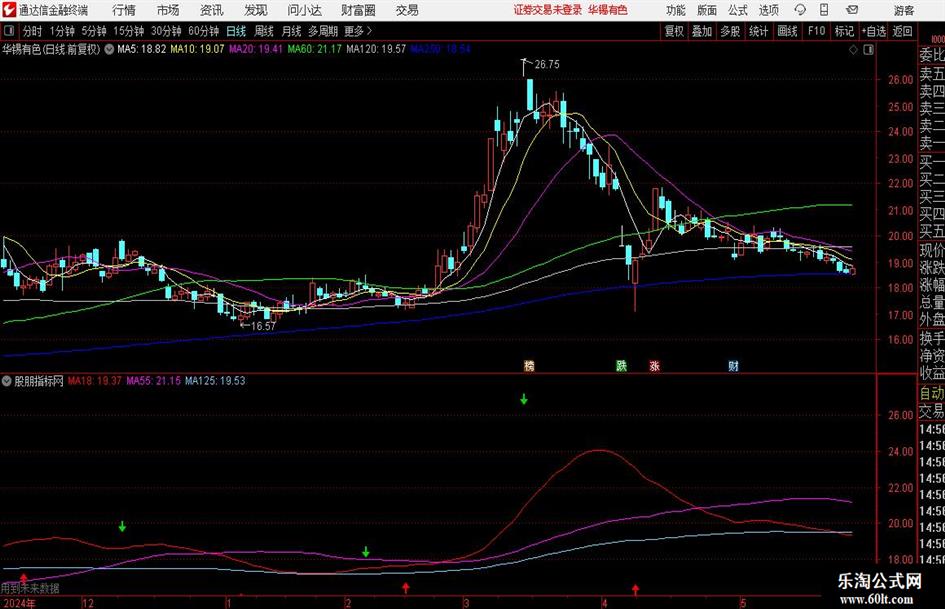Click the MA60: 21.17 label
The image size is (945, 609).
point(315,49)
